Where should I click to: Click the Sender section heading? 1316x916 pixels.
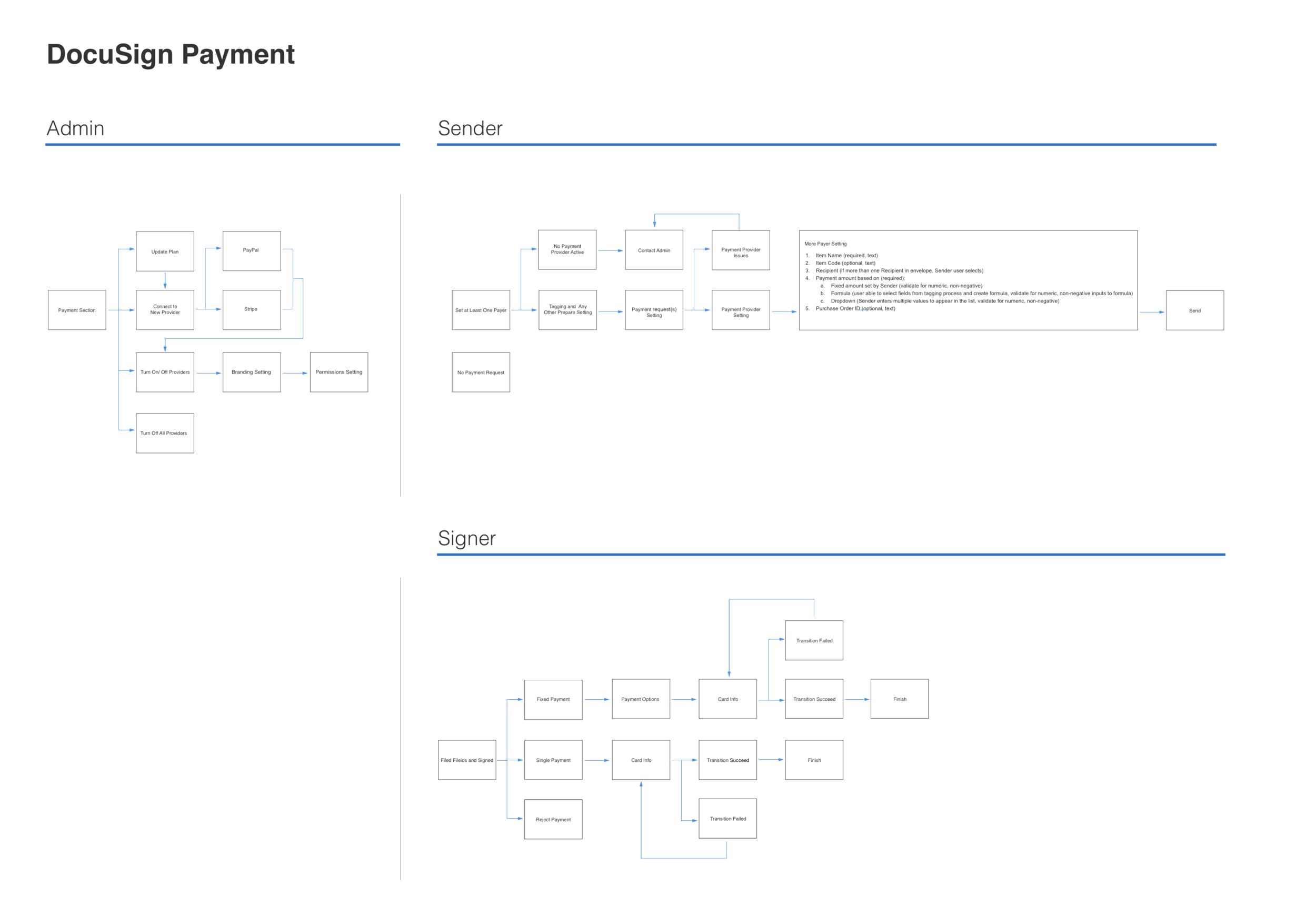[x=470, y=128]
